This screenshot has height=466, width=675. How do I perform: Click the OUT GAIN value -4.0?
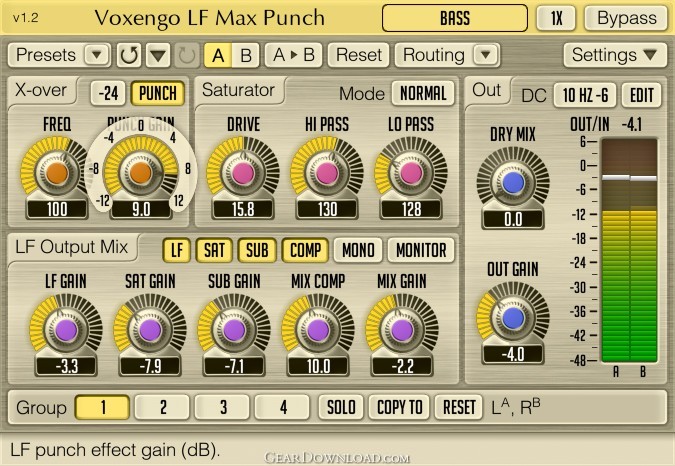tap(513, 355)
